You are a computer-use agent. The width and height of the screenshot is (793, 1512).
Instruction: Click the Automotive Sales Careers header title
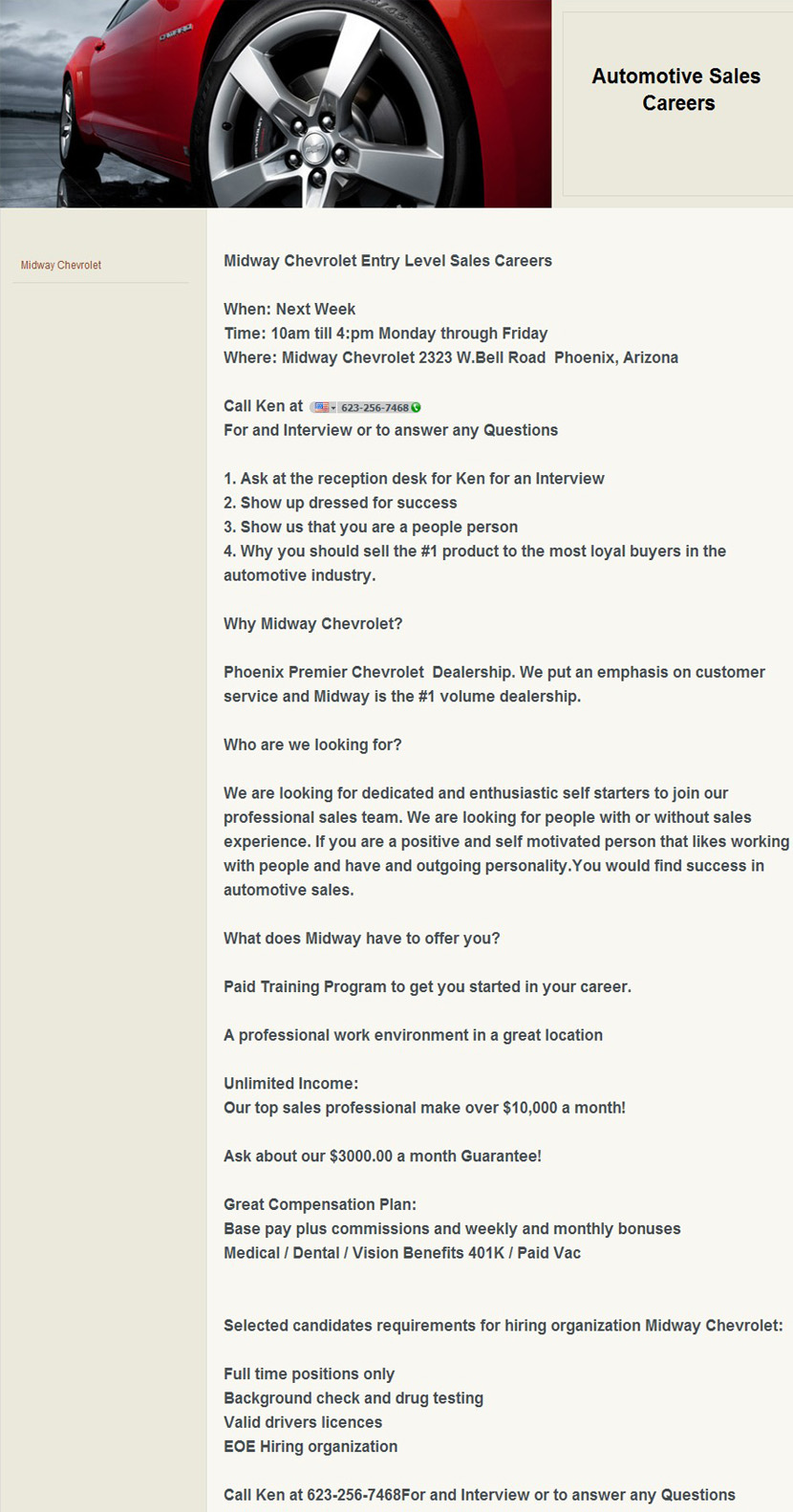coord(676,89)
